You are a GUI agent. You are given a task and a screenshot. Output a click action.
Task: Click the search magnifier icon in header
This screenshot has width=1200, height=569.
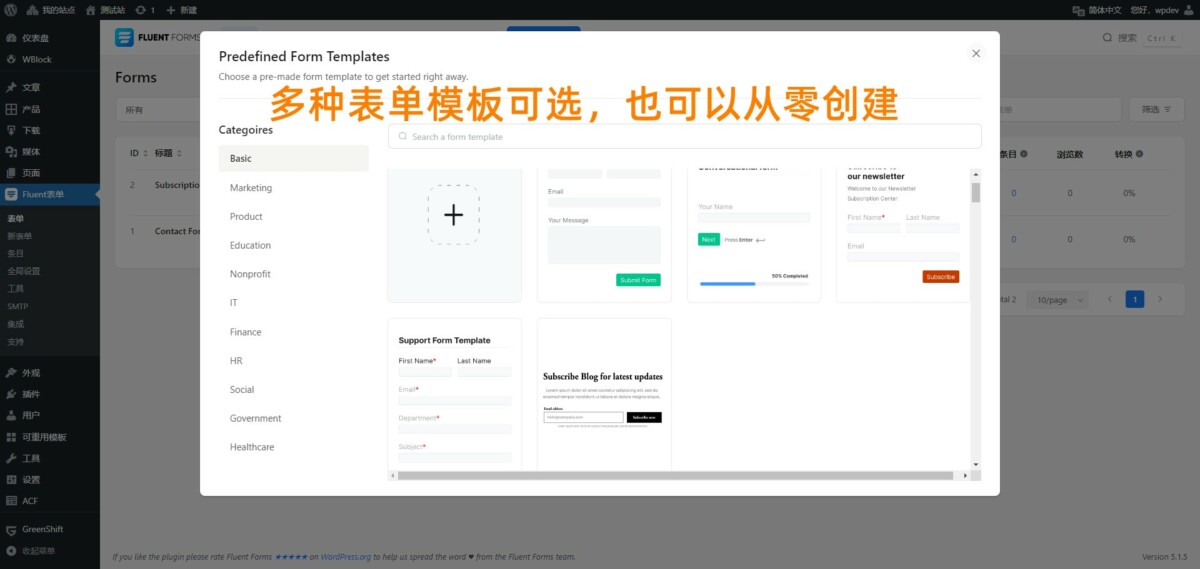(1108, 38)
